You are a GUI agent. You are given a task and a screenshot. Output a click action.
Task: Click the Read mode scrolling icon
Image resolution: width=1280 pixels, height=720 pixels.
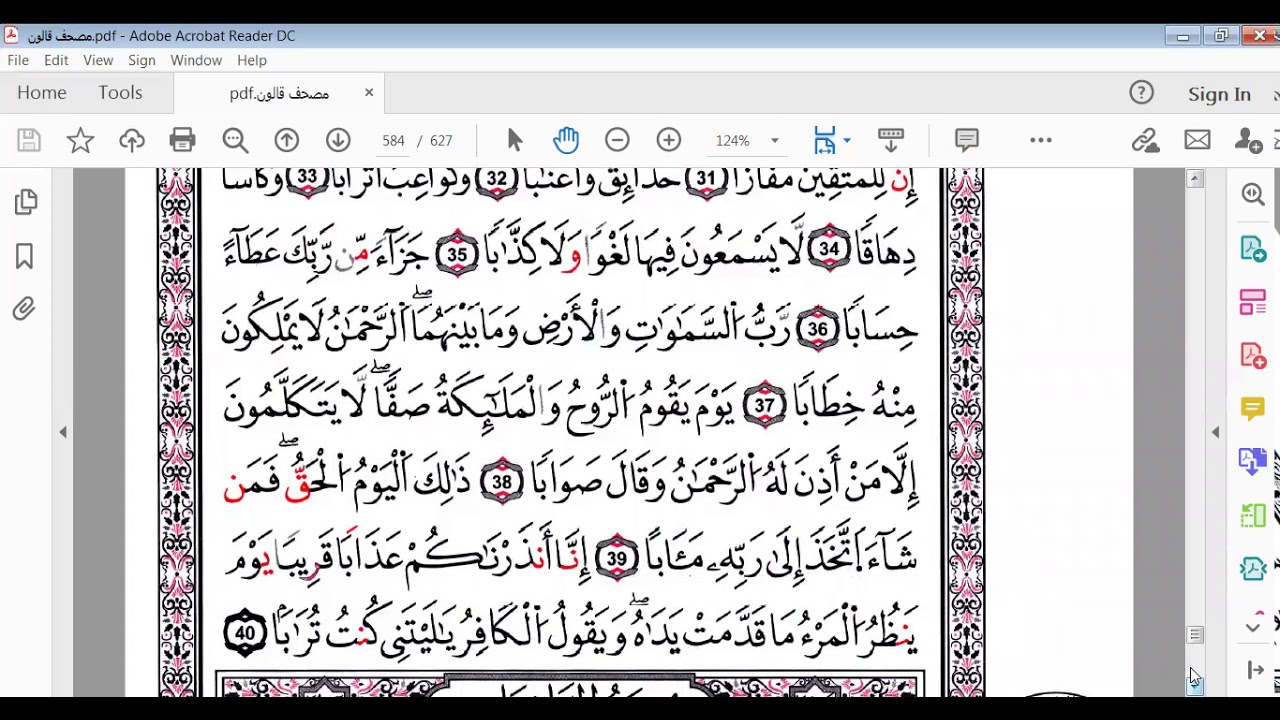(x=890, y=141)
